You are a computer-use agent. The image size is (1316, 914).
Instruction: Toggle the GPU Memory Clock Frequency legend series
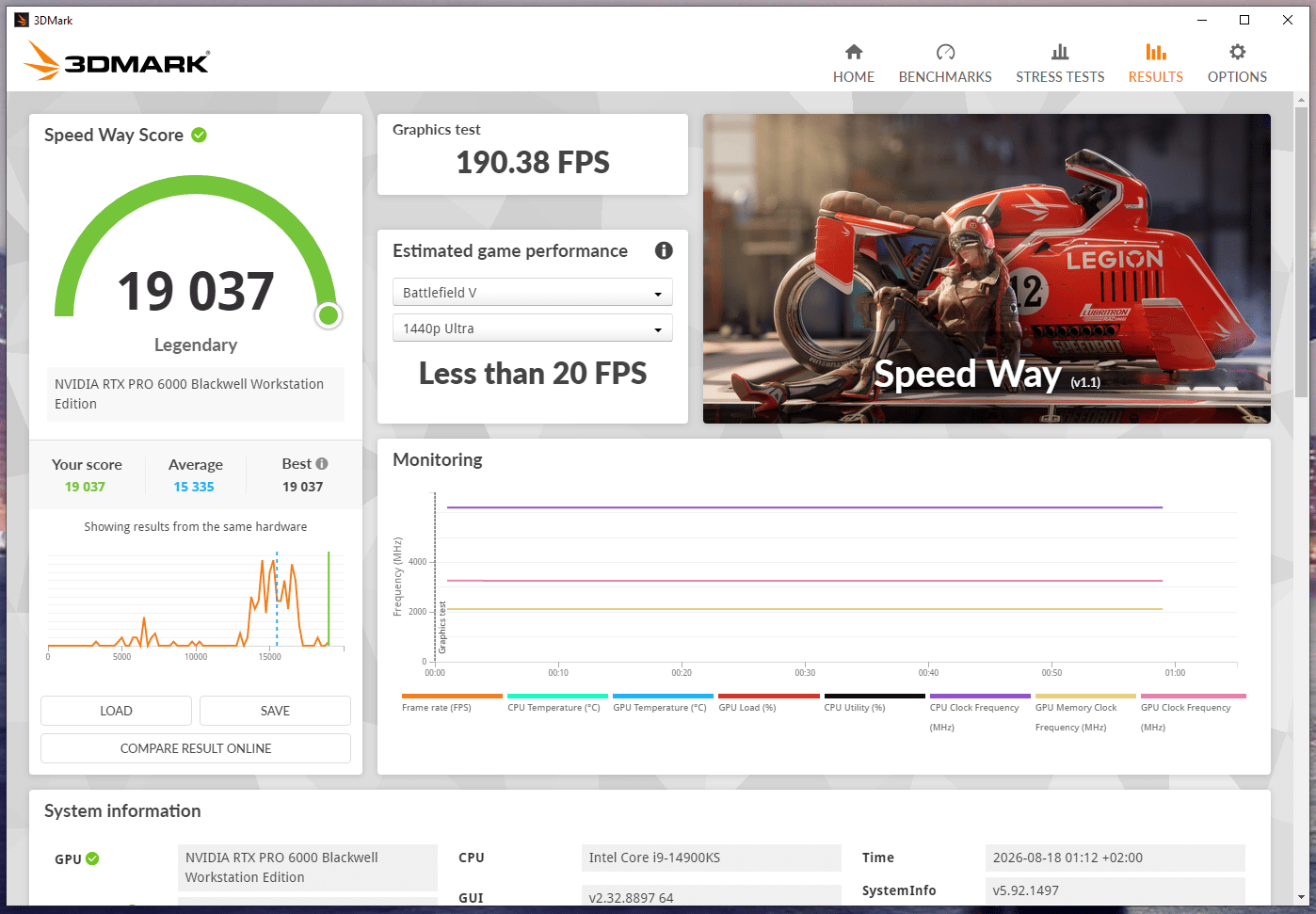tap(1085, 713)
